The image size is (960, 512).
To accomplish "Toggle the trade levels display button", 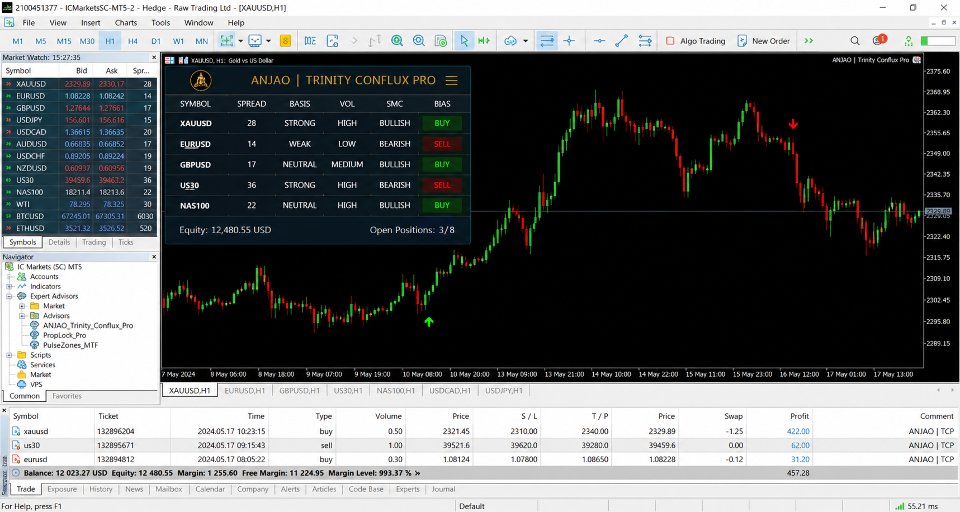I will [547, 41].
